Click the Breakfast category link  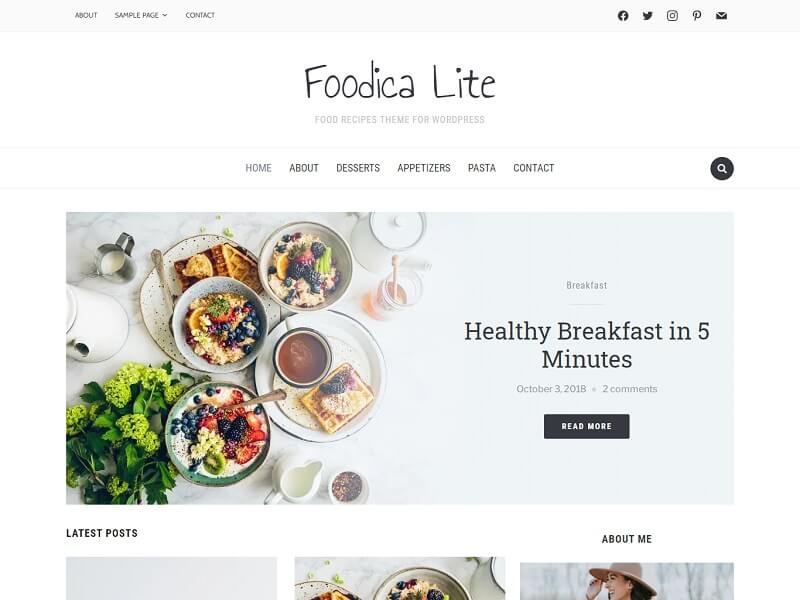point(587,285)
